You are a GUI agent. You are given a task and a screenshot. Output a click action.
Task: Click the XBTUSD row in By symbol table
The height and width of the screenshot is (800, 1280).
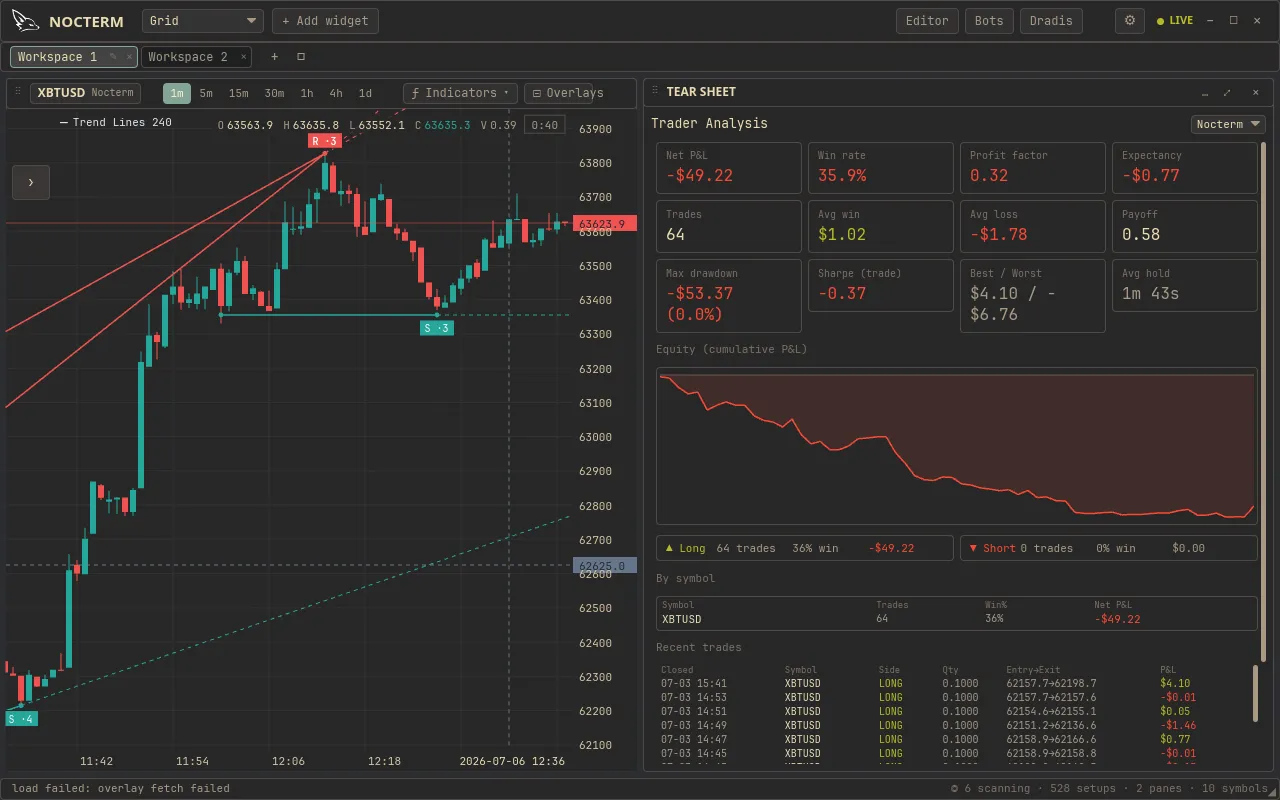[x=956, y=619]
